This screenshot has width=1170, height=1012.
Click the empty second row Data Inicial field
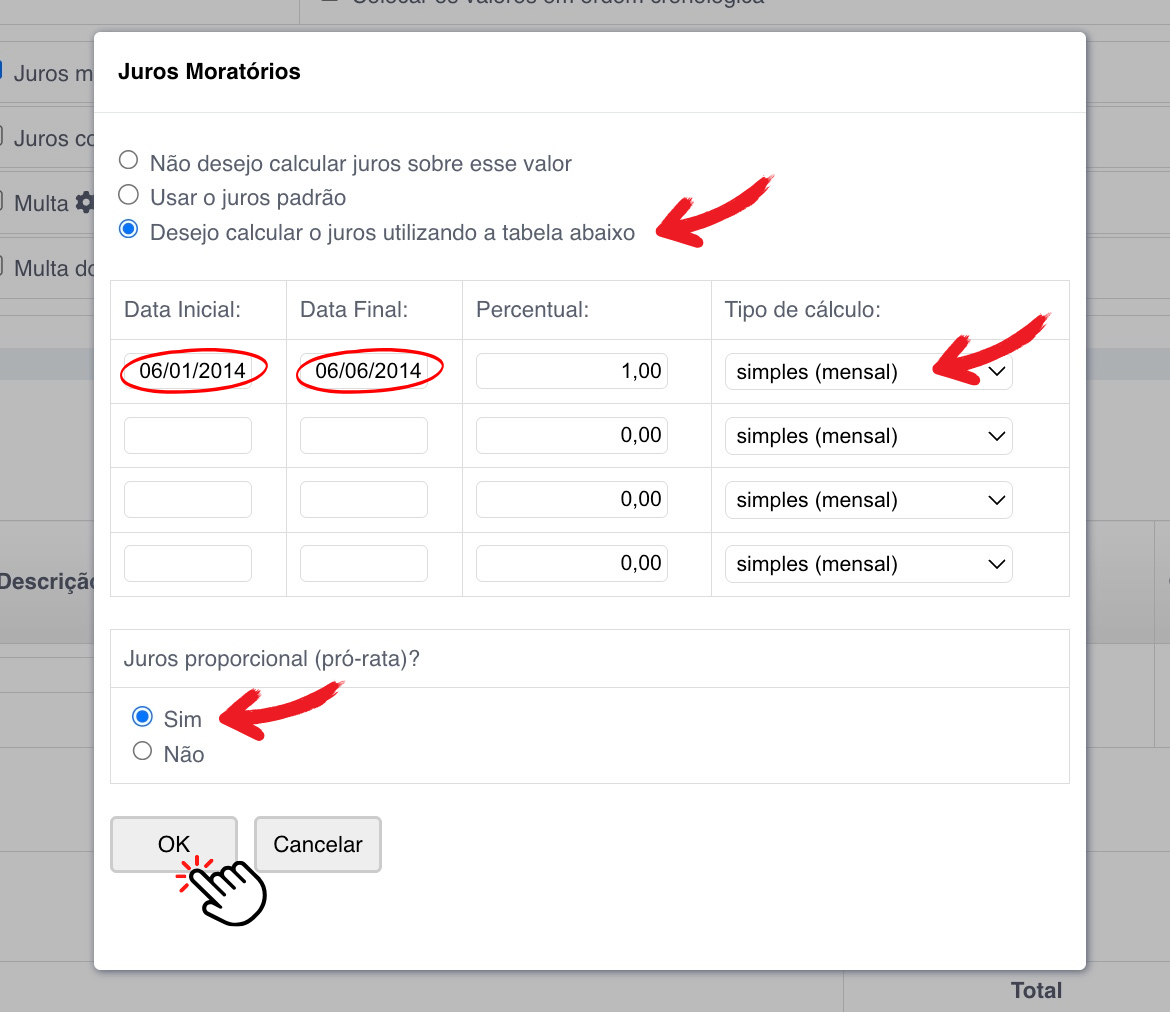coord(188,436)
